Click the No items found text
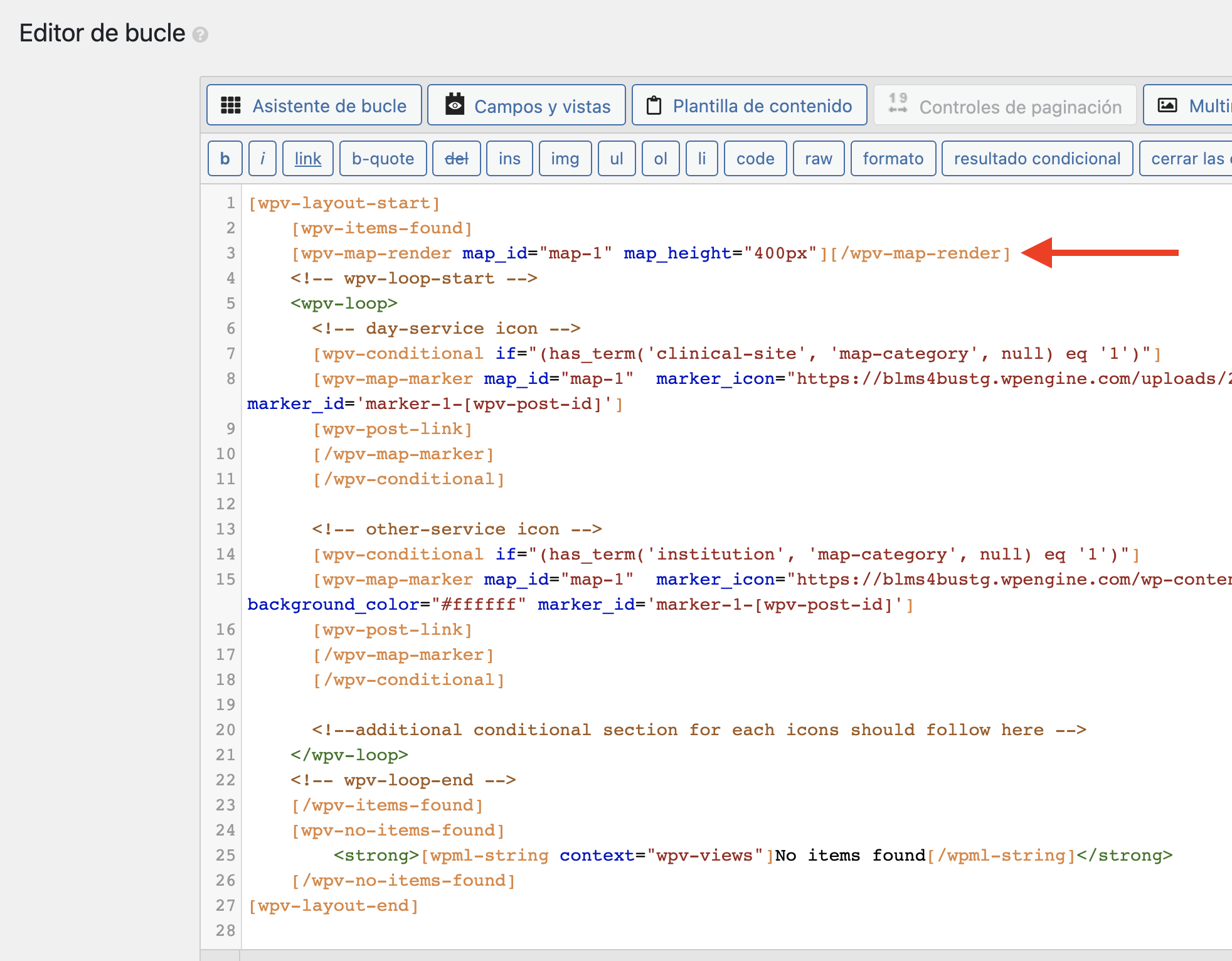The width and height of the screenshot is (1232, 961). (850, 856)
